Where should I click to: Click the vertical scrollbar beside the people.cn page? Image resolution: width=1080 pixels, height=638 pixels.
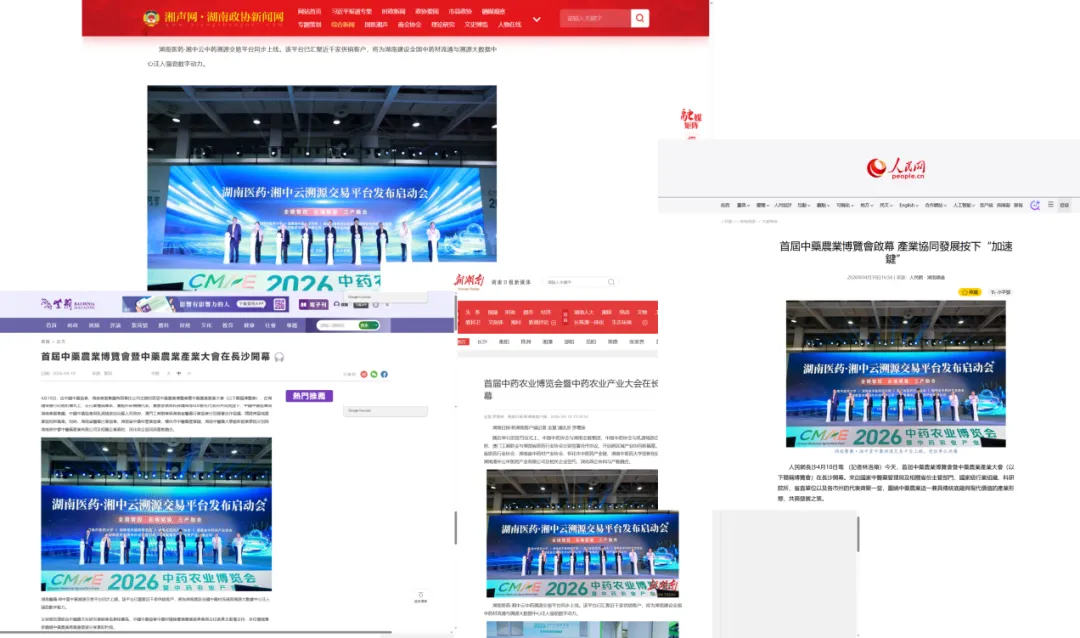(x=858, y=534)
